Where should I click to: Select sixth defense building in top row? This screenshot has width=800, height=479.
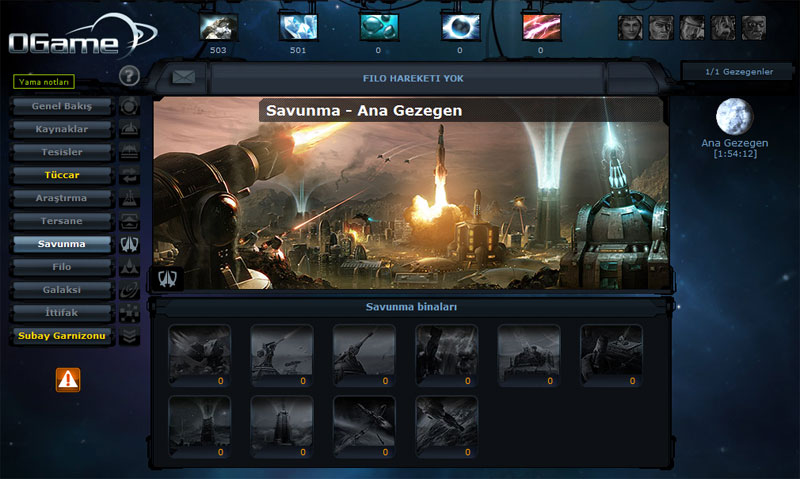(611, 356)
